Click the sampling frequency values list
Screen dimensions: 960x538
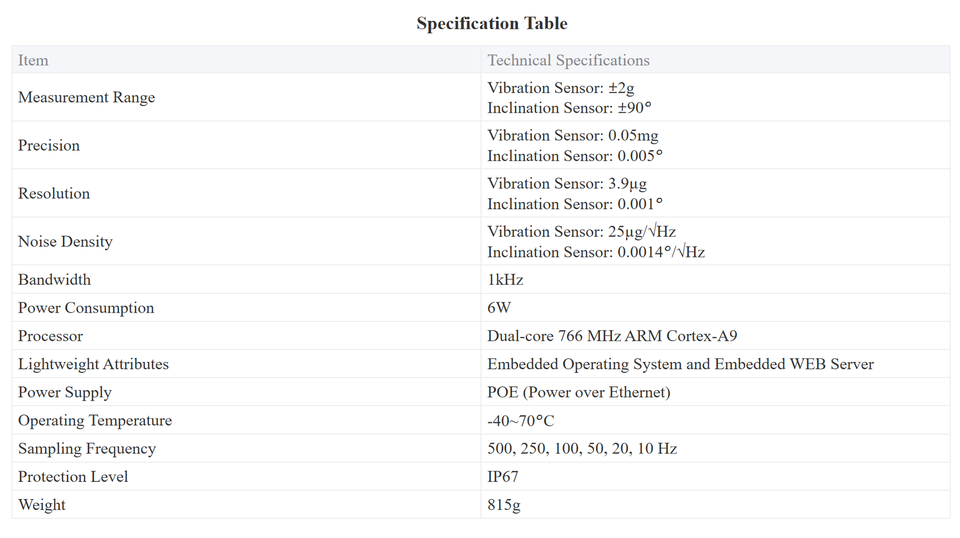pos(582,448)
